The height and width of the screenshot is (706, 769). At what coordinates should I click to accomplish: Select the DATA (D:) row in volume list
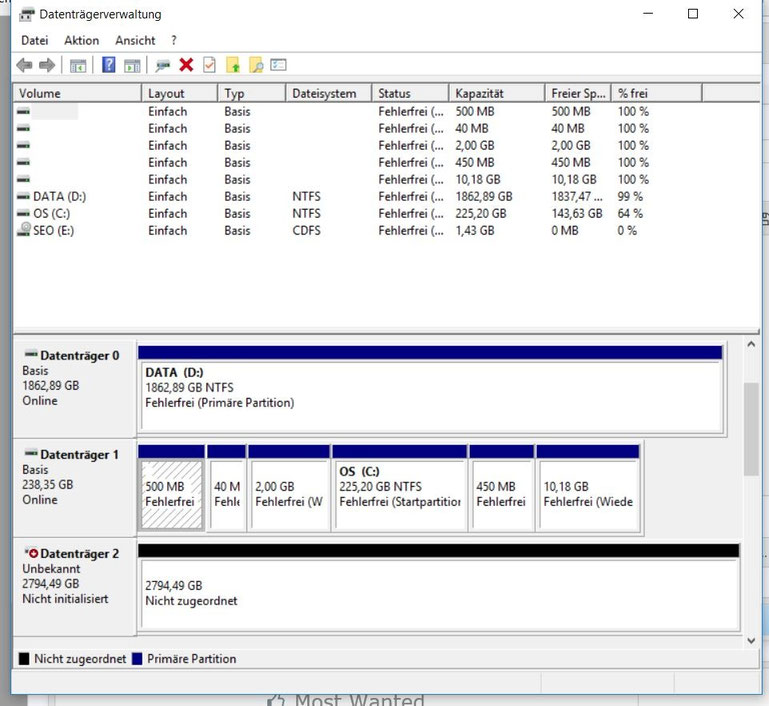click(58, 197)
